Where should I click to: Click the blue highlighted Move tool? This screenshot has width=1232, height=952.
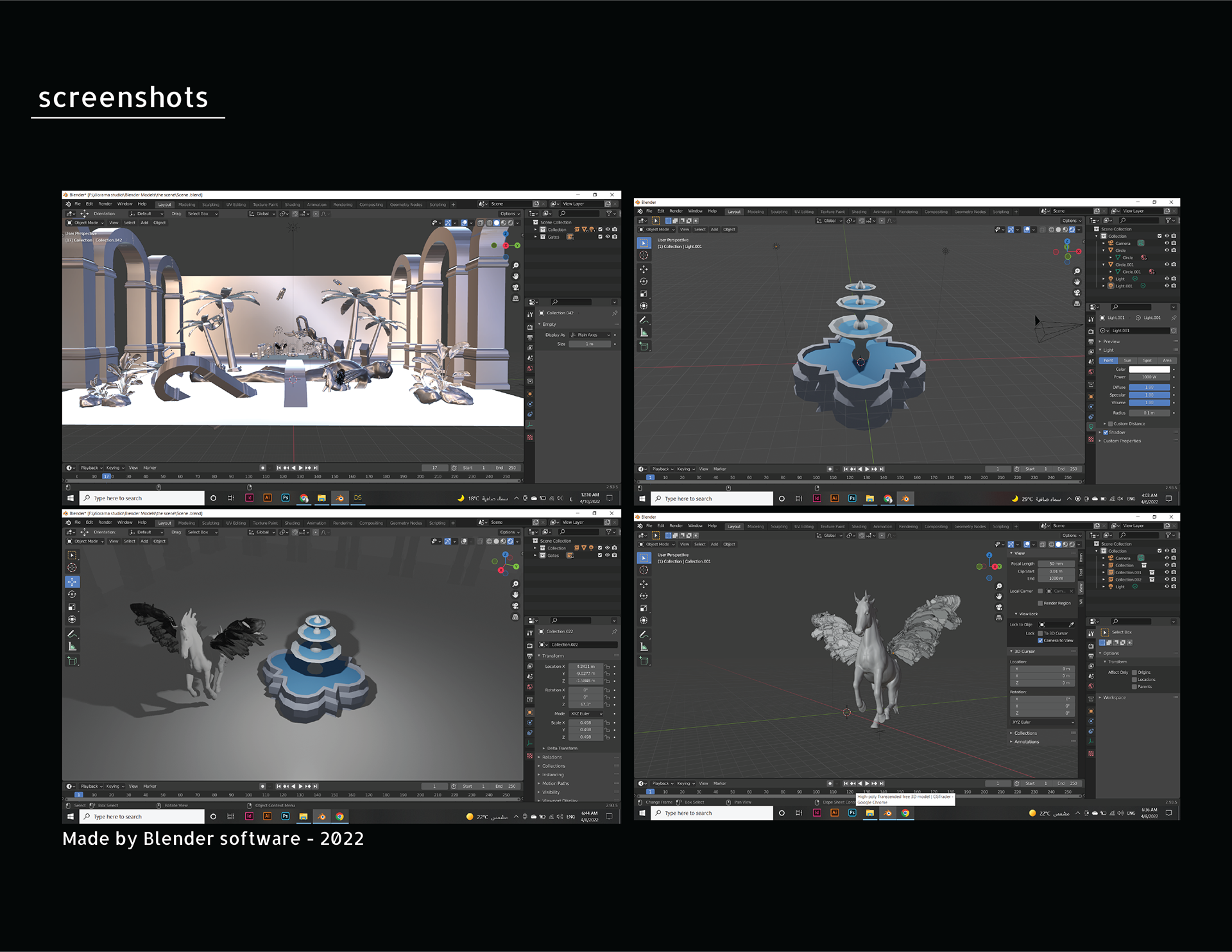72,582
